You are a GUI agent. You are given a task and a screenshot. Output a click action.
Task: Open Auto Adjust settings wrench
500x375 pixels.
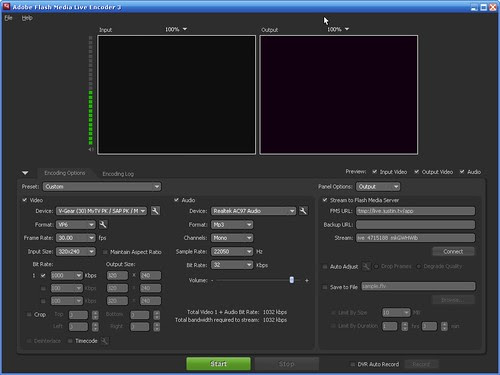[366, 266]
